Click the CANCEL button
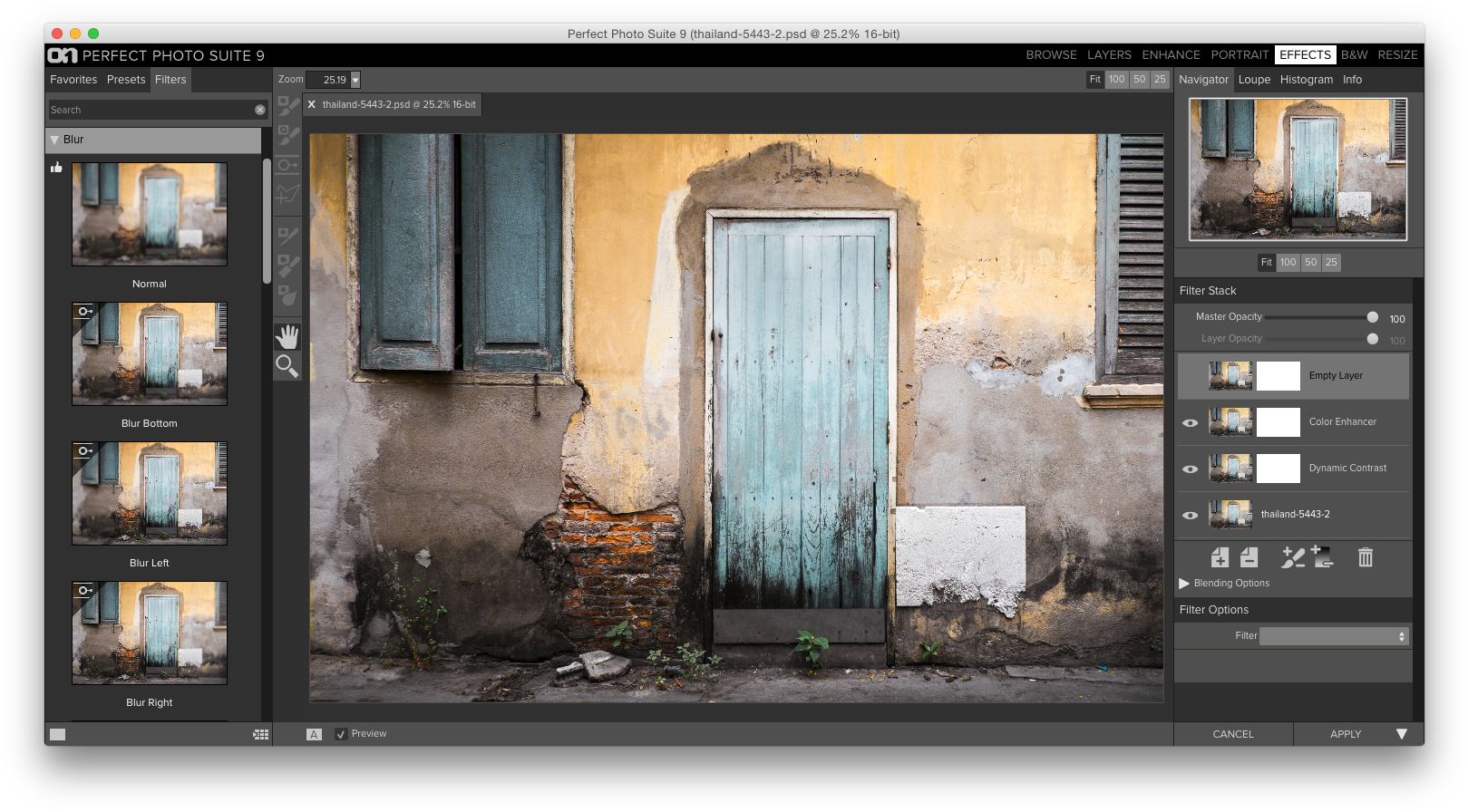 (x=1233, y=734)
